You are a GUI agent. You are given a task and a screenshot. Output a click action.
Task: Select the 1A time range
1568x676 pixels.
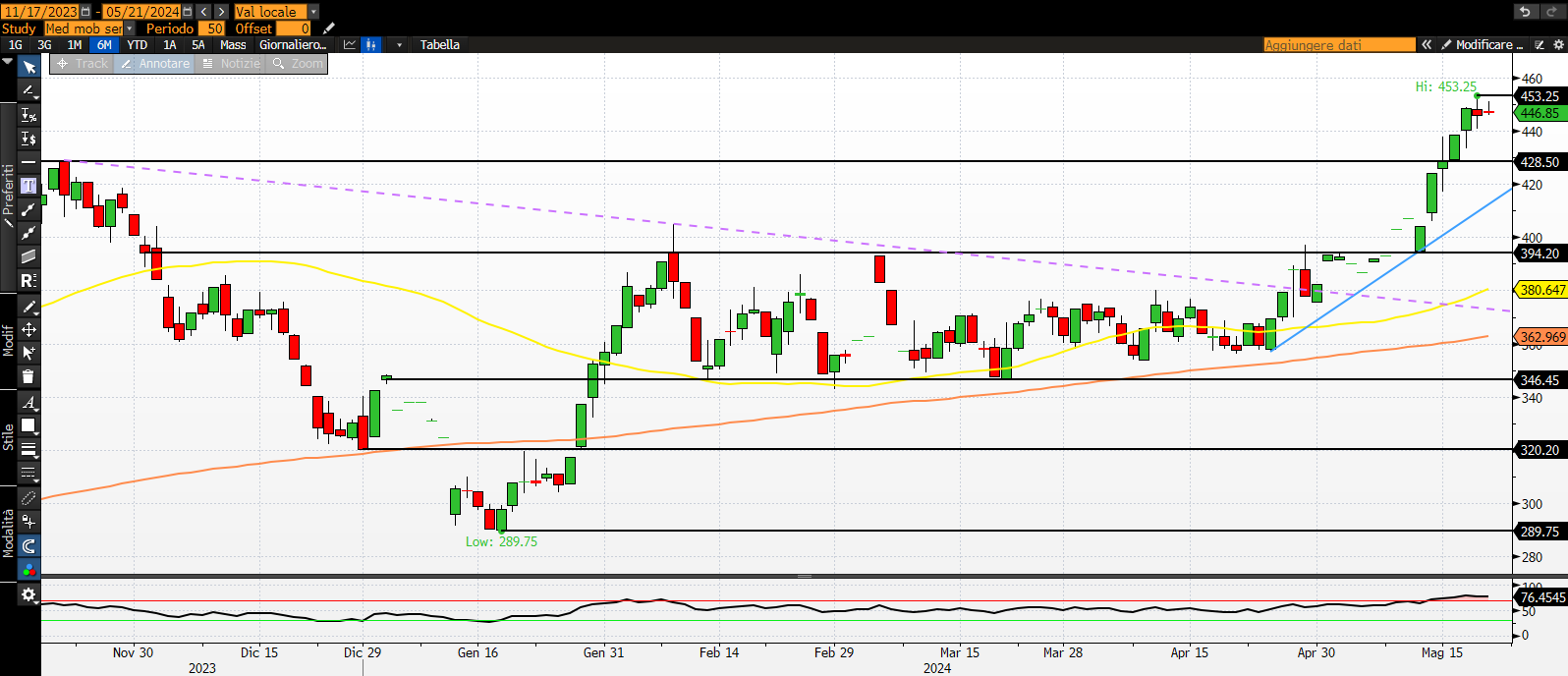coord(170,44)
